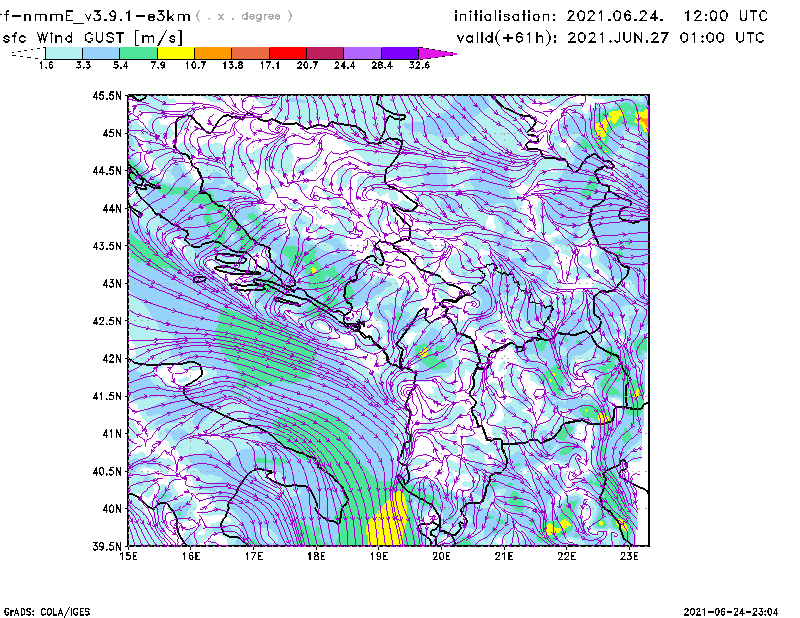Image resolution: width=800 pixels, height=618 pixels.
Task: Click the light blue legend swatch (3.3–5.4)
Action: 101,53
